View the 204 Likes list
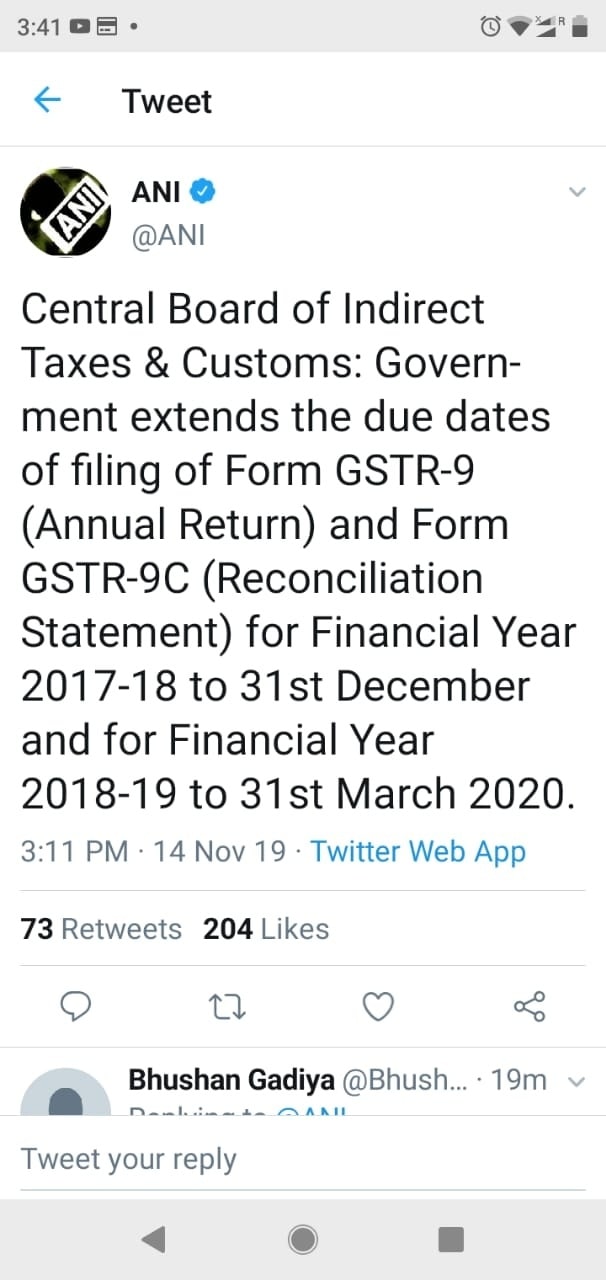 [x=266, y=929]
